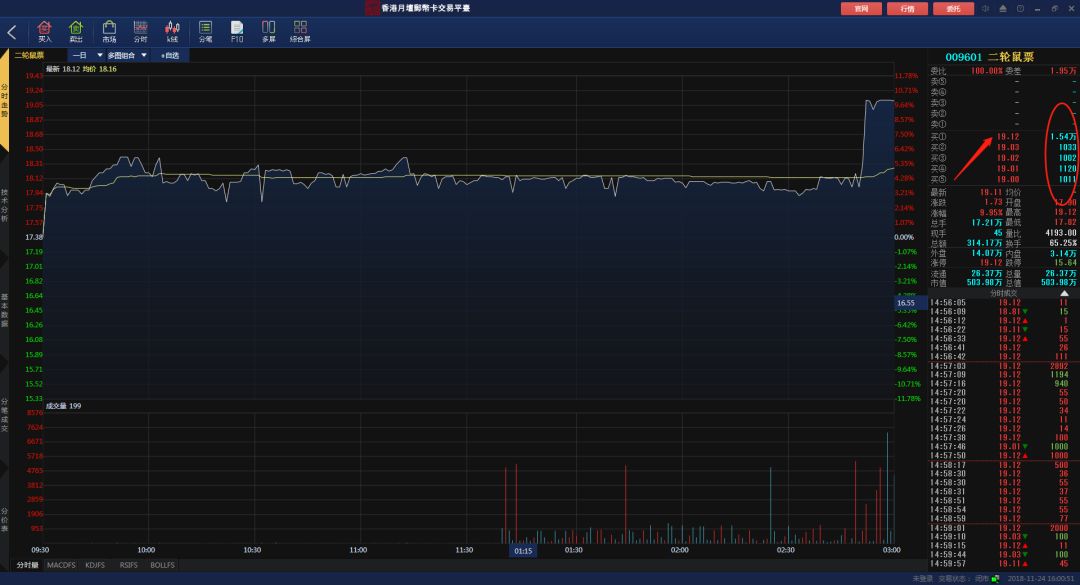Click the 委托 order button
This screenshot has height=585, width=1080.
pos(953,8)
